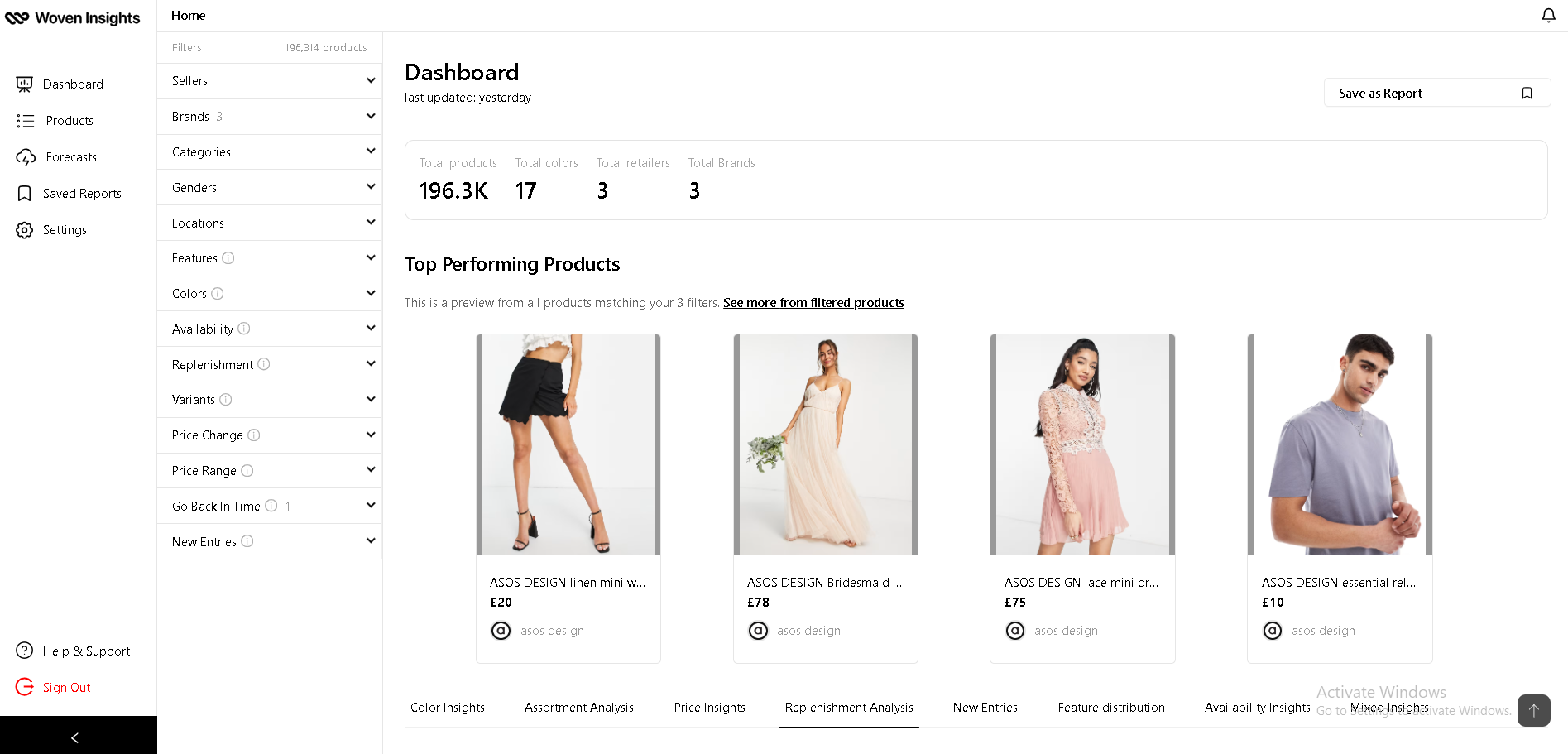Click the scroll-to-top arrow button

pos(1534,710)
